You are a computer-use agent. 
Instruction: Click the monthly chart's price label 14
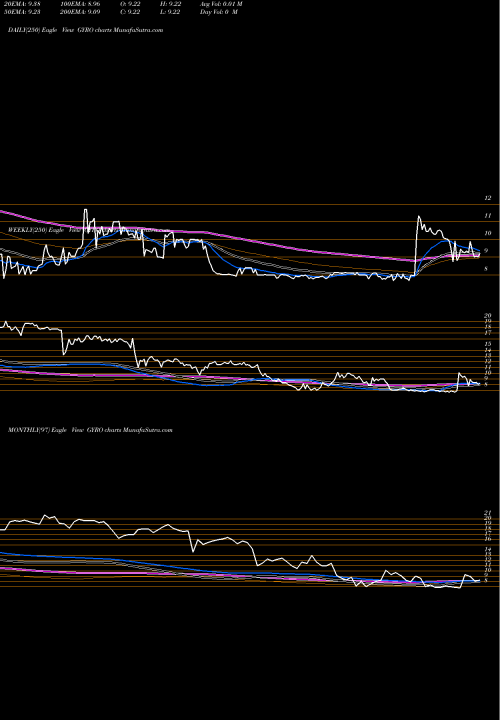click(x=488, y=550)
